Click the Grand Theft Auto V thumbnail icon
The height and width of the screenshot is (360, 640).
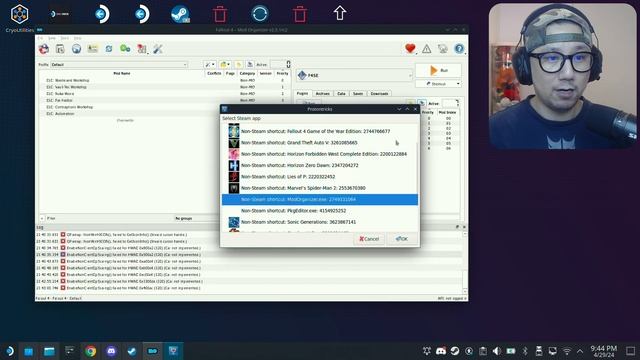coord(234,143)
